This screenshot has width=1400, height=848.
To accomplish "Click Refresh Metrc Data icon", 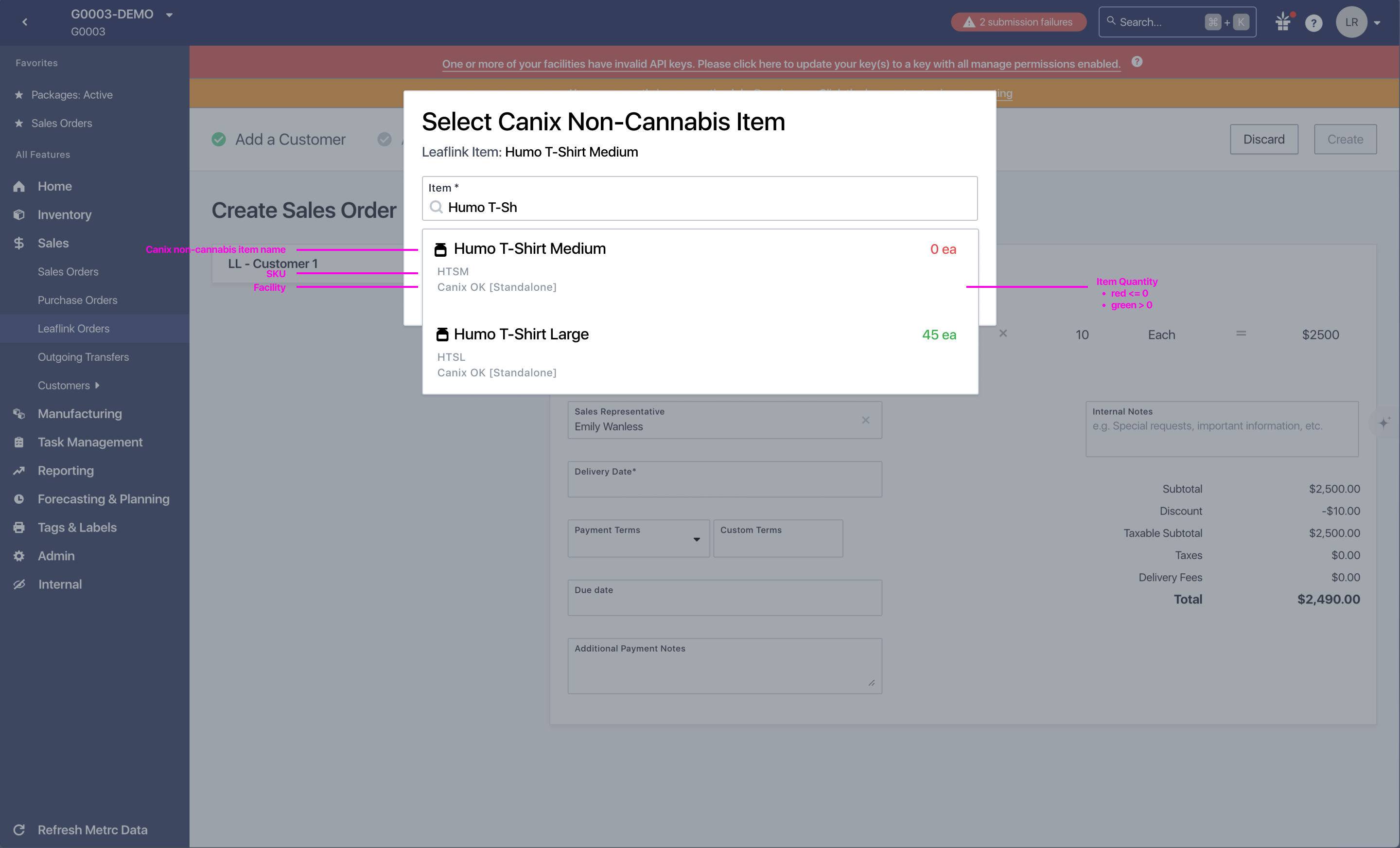I will coord(19,830).
